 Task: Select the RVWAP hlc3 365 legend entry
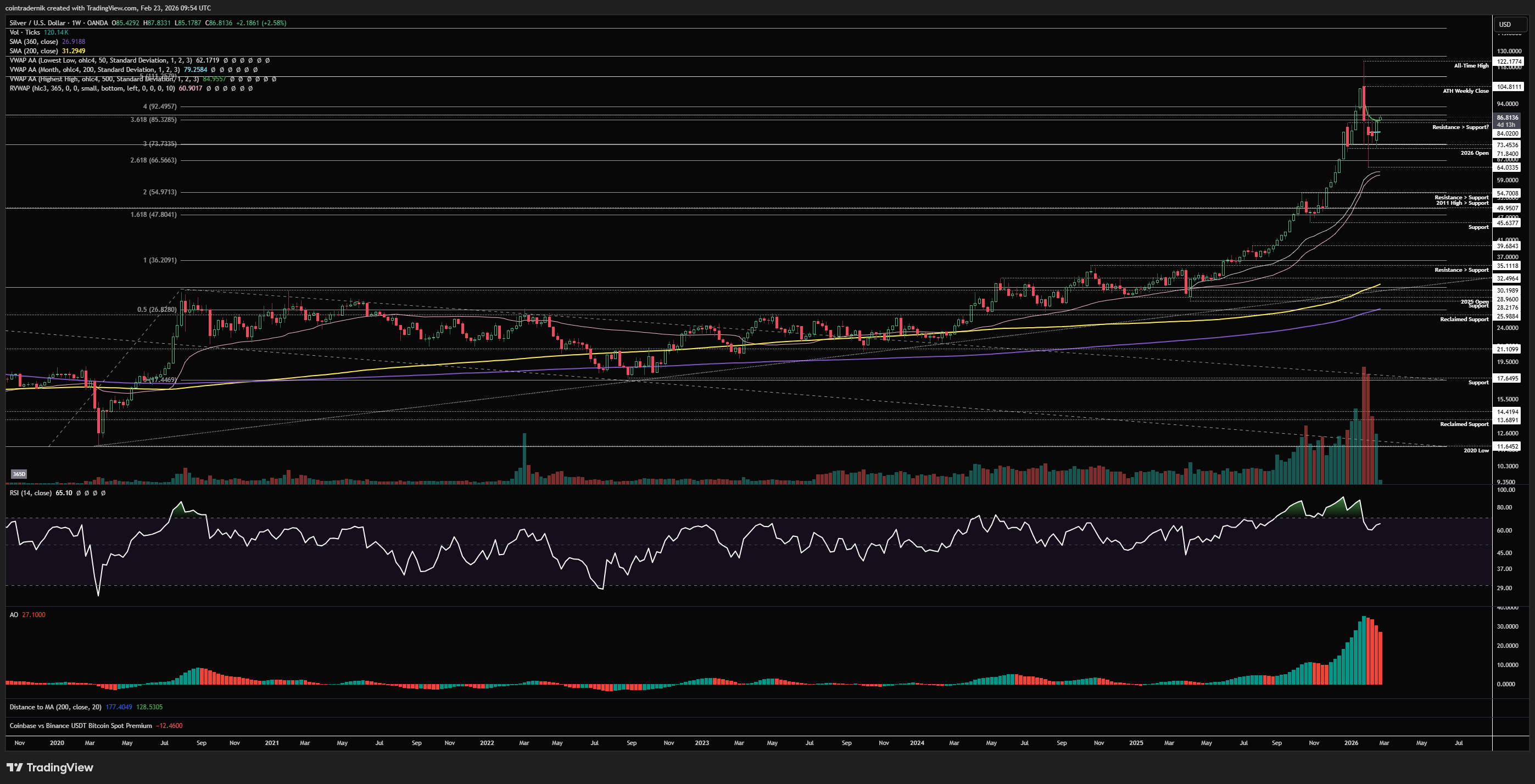click(x=92, y=88)
